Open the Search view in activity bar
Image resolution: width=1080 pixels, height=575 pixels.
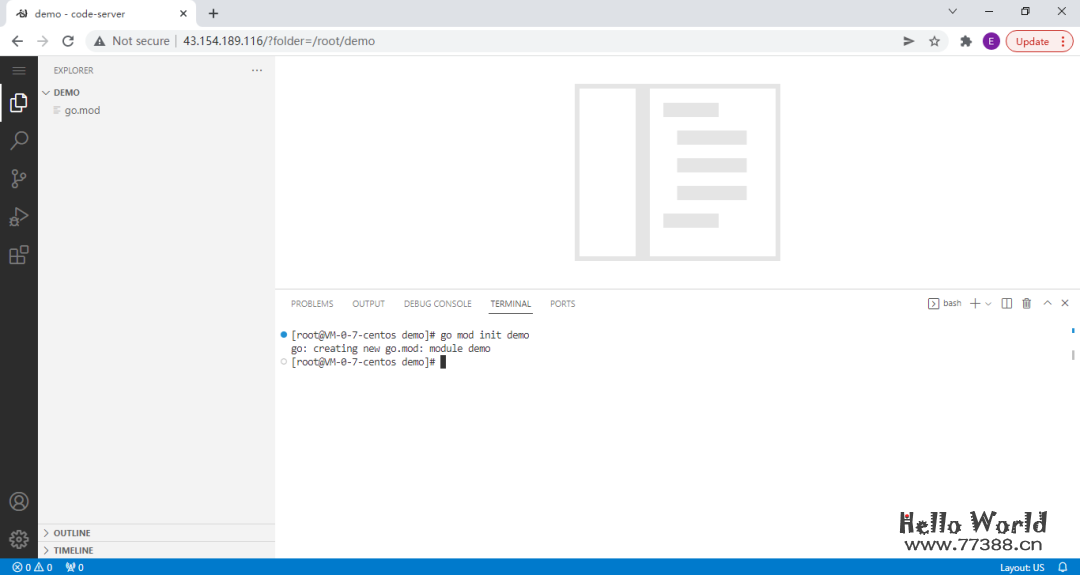pyautogui.click(x=18, y=141)
